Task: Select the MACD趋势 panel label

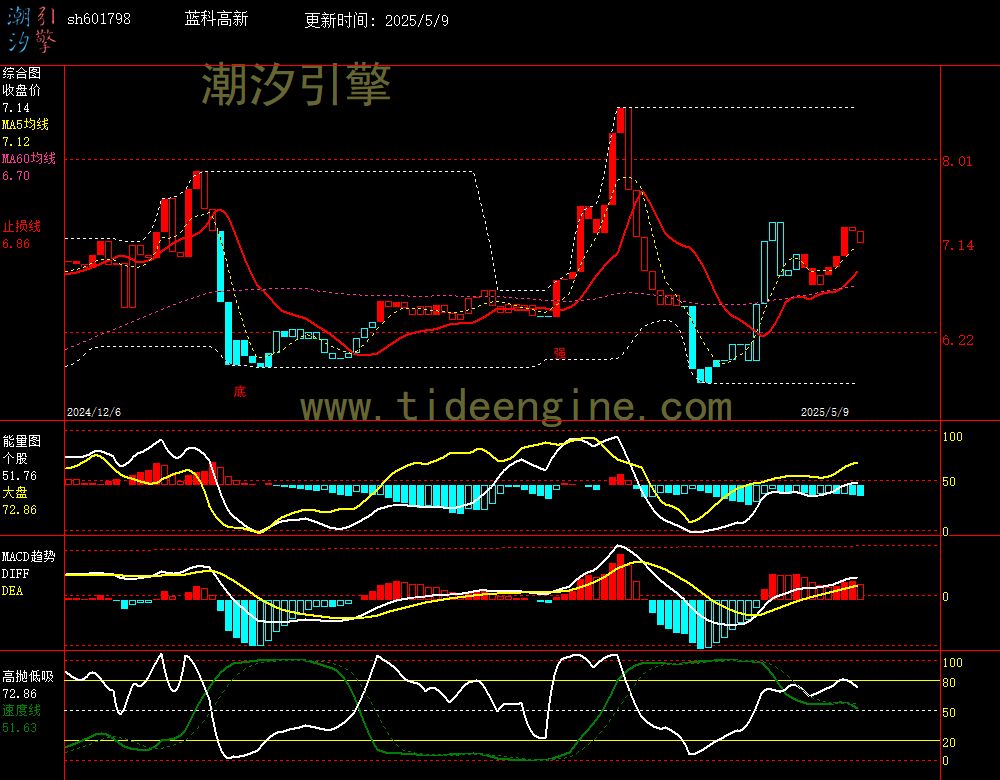Action: pyautogui.click(x=29, y=557)
